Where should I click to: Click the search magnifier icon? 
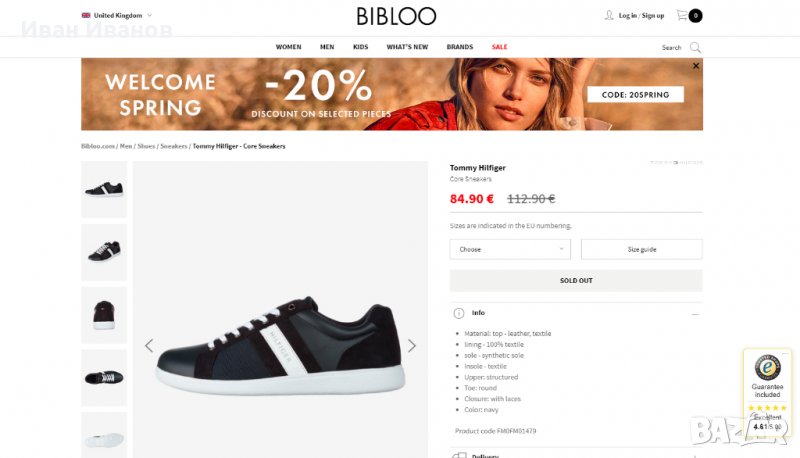click(x=695, y=47)
